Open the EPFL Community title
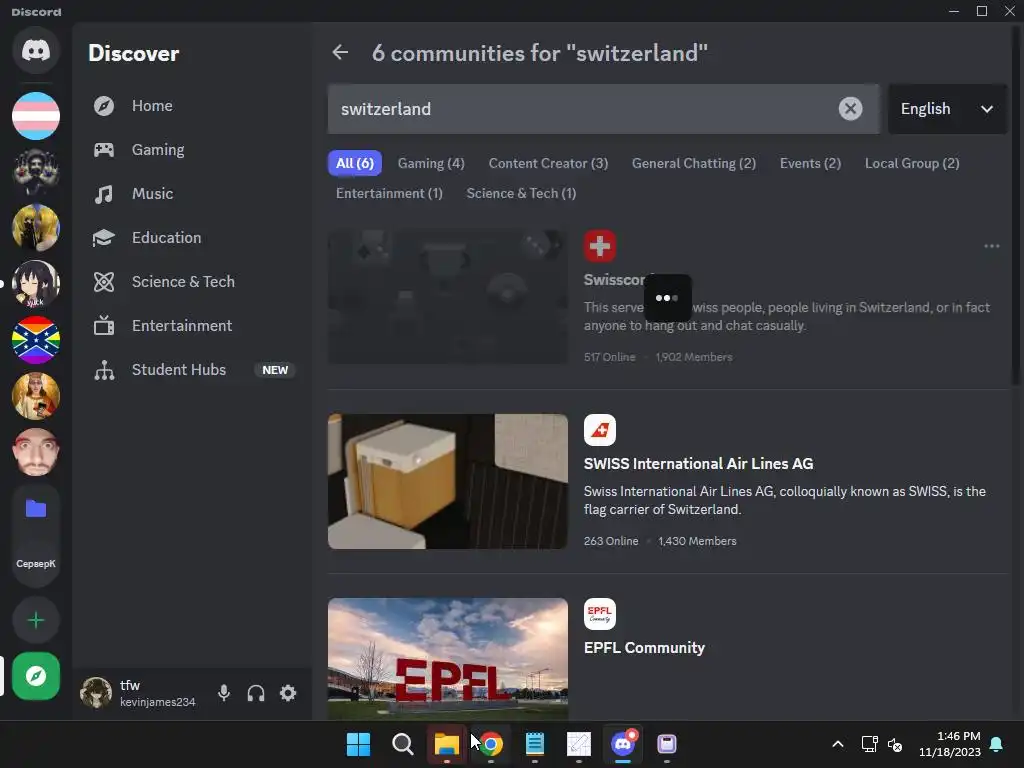Screen dimensions: 1024x768 pos(644,648)
